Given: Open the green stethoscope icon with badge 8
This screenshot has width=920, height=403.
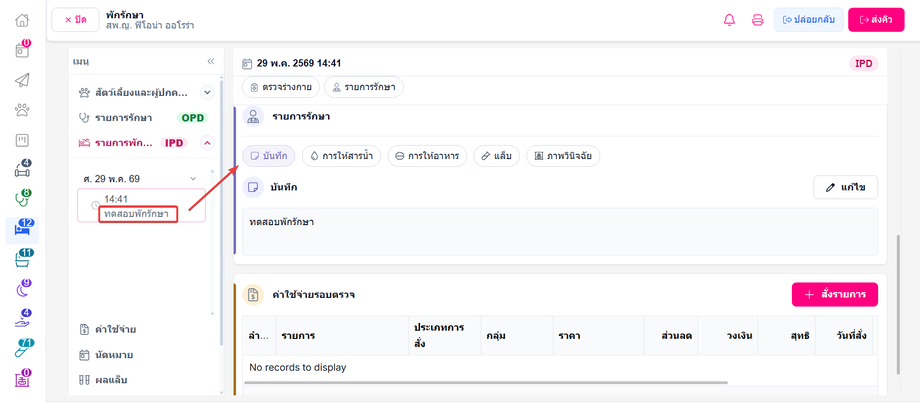Looking at the screenshot, I should (x=22, y=199).
